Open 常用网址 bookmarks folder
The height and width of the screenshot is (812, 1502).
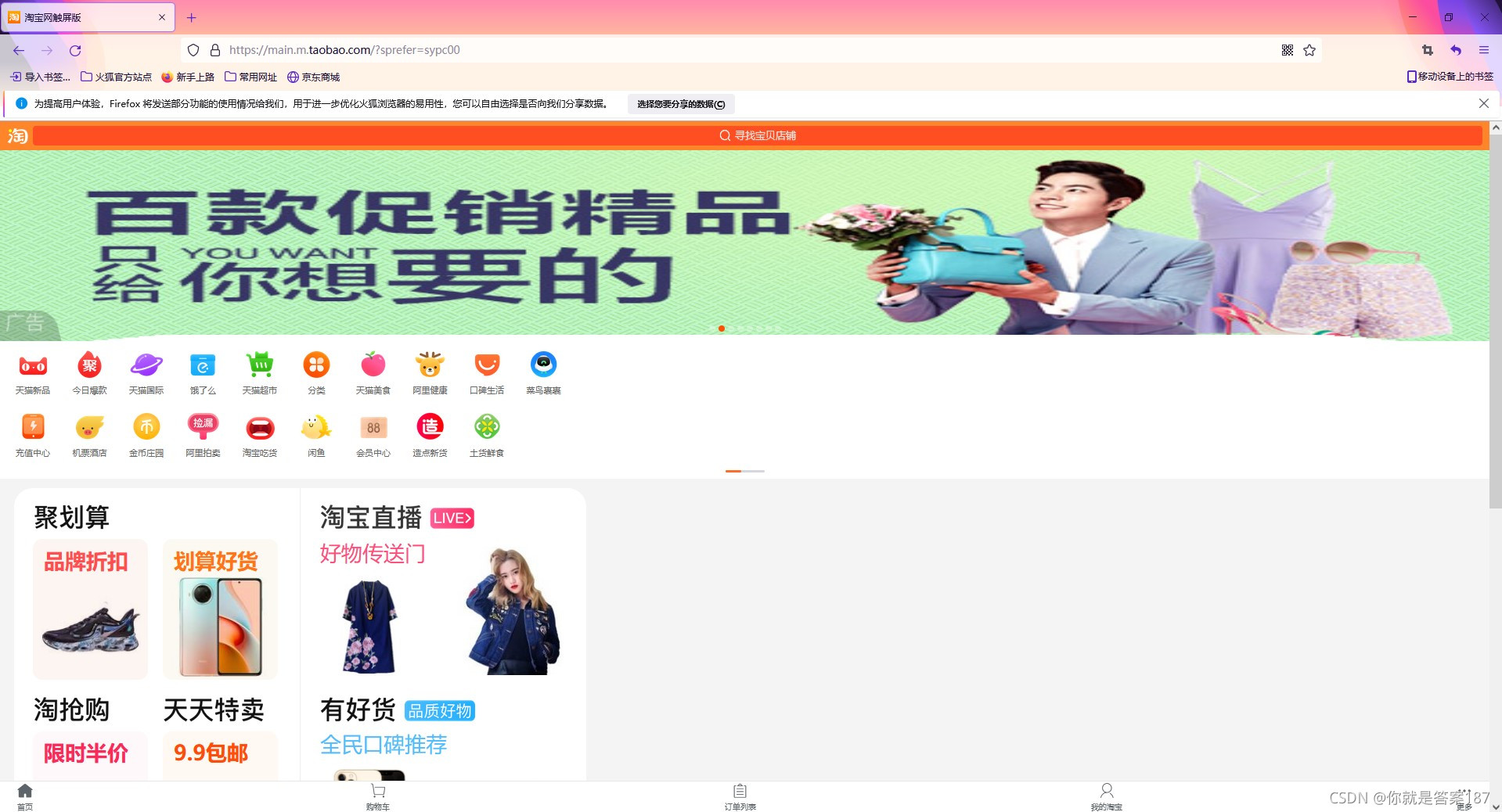click(250, 77)
